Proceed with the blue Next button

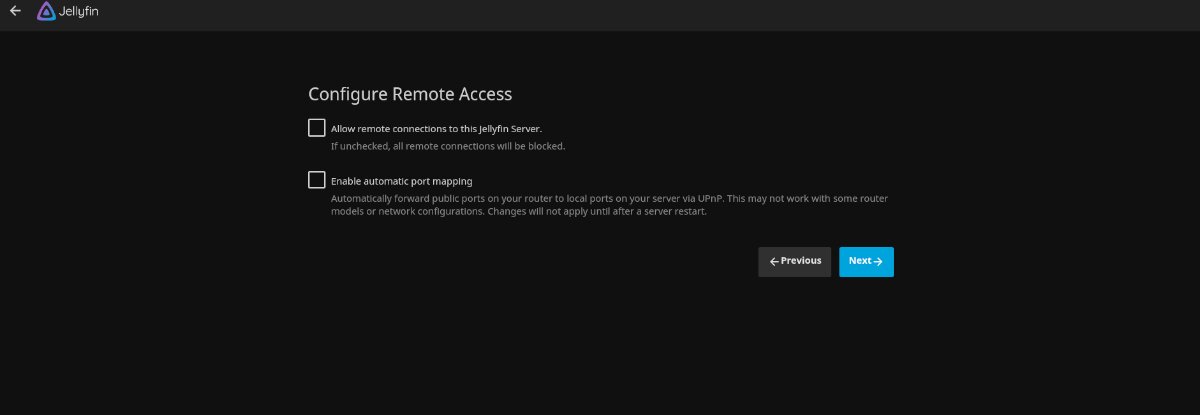pyautogui.click(x=866, y=261)
